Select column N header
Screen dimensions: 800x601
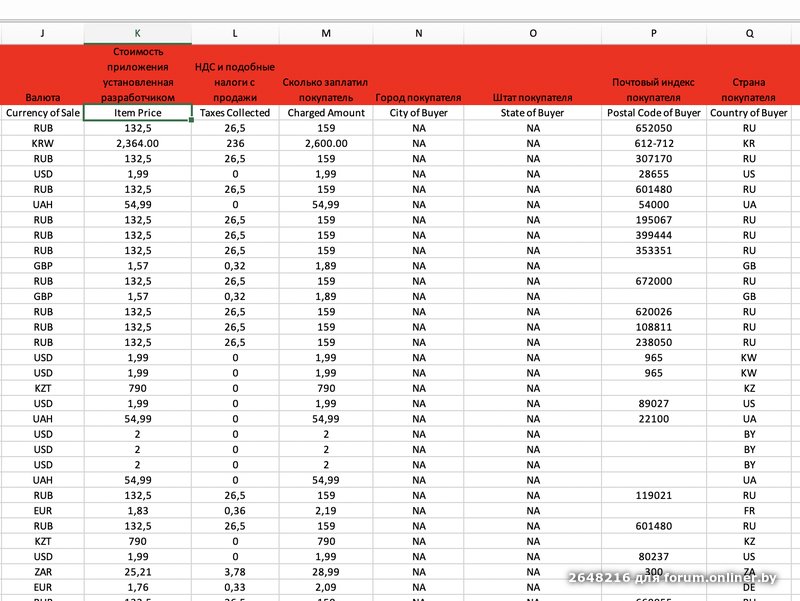418,34
